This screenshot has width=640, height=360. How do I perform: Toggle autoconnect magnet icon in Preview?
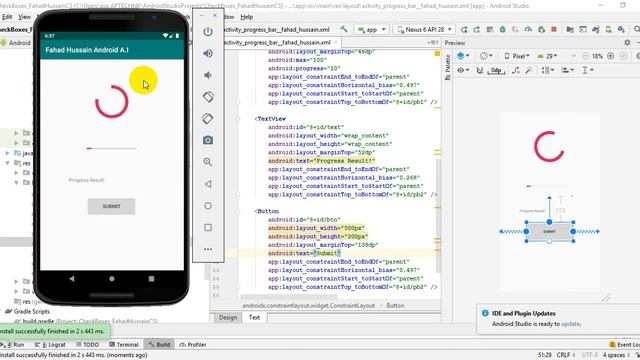[x=480, y=70]
